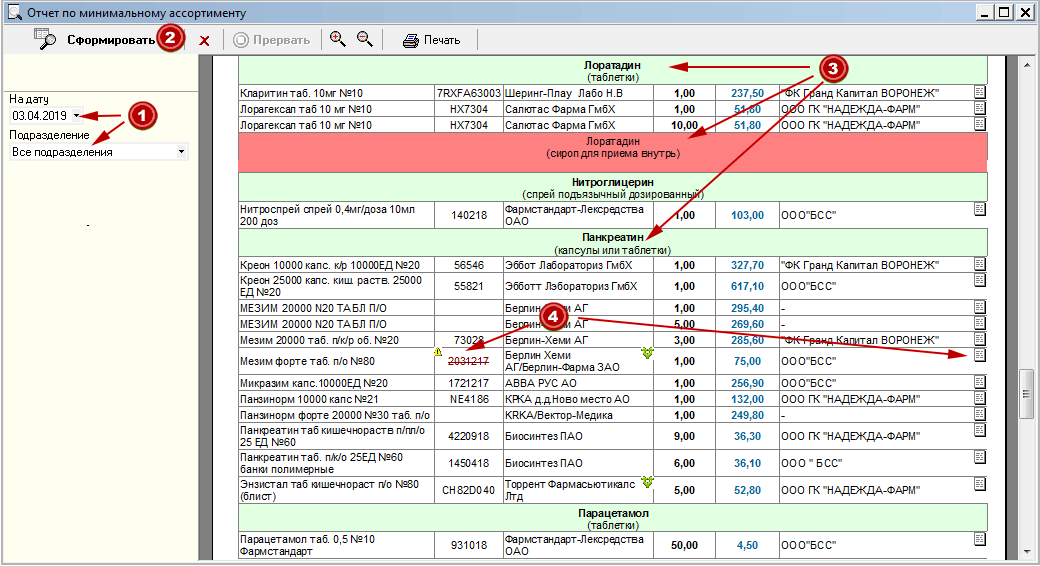Click the vertical scrollbar down arrow
The height and width of the screenshot is (566, 1040).
pos(1027,552)
